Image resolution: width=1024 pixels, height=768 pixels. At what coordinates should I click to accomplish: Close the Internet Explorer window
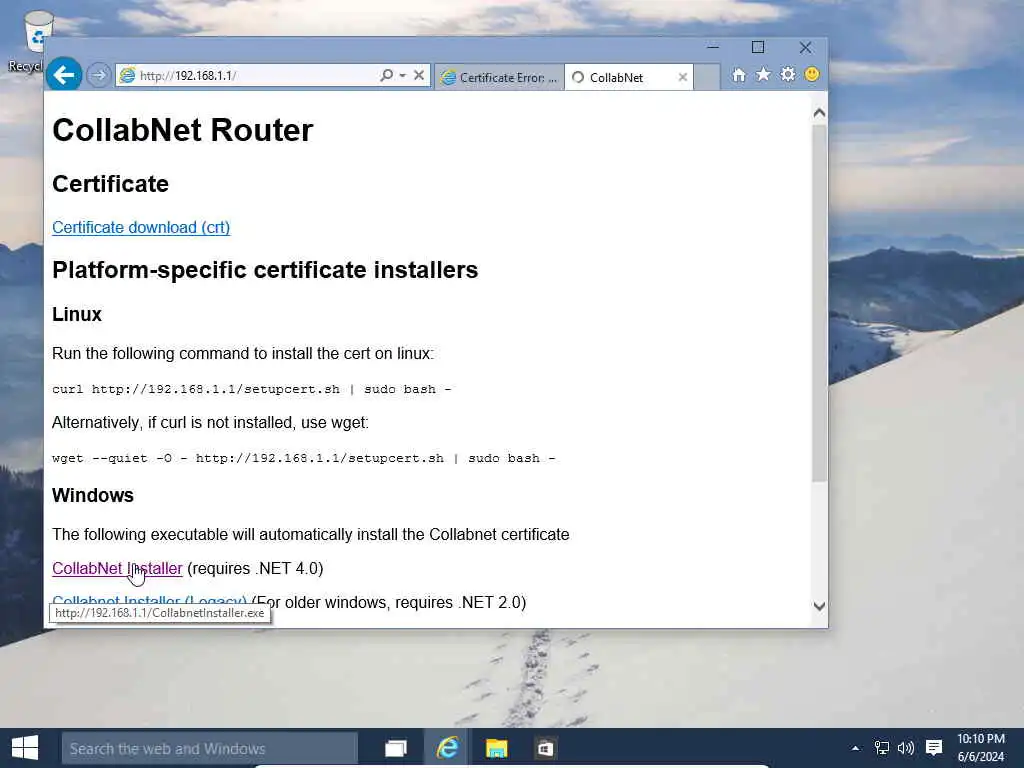click(x=805, y=47)
